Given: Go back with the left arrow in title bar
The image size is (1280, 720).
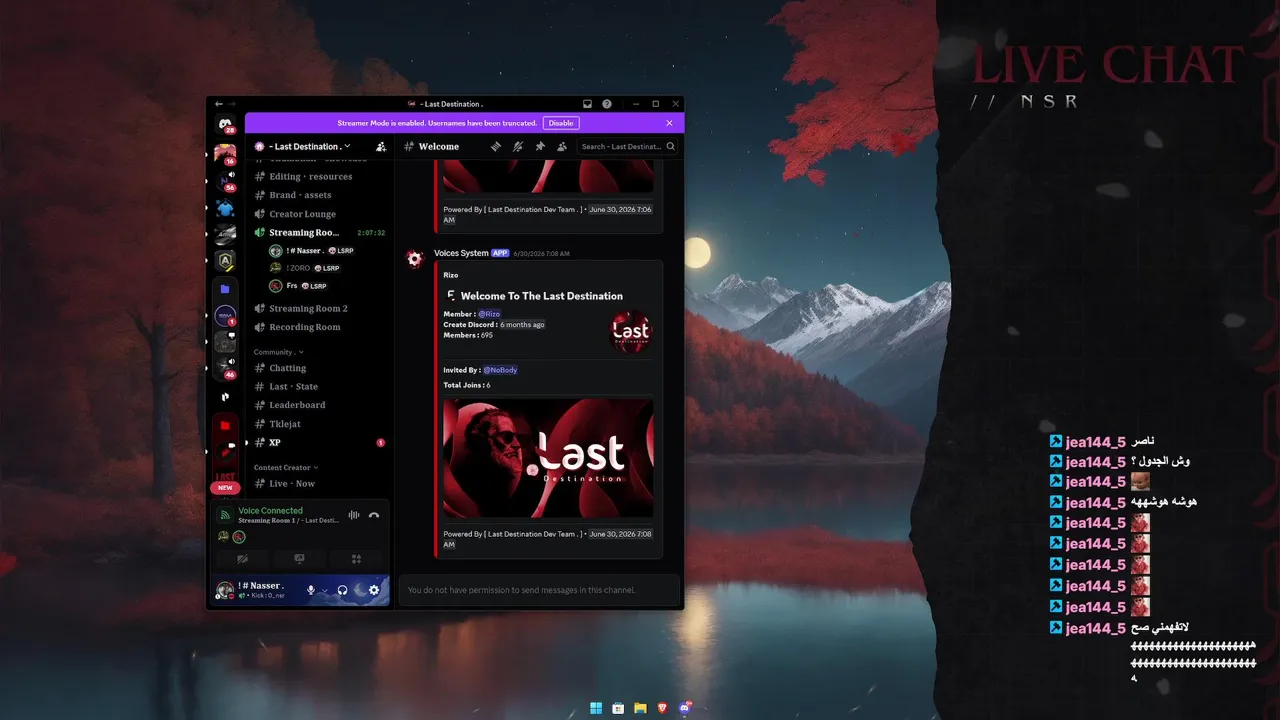Looking at the screenshot, I should click(219, 104).
